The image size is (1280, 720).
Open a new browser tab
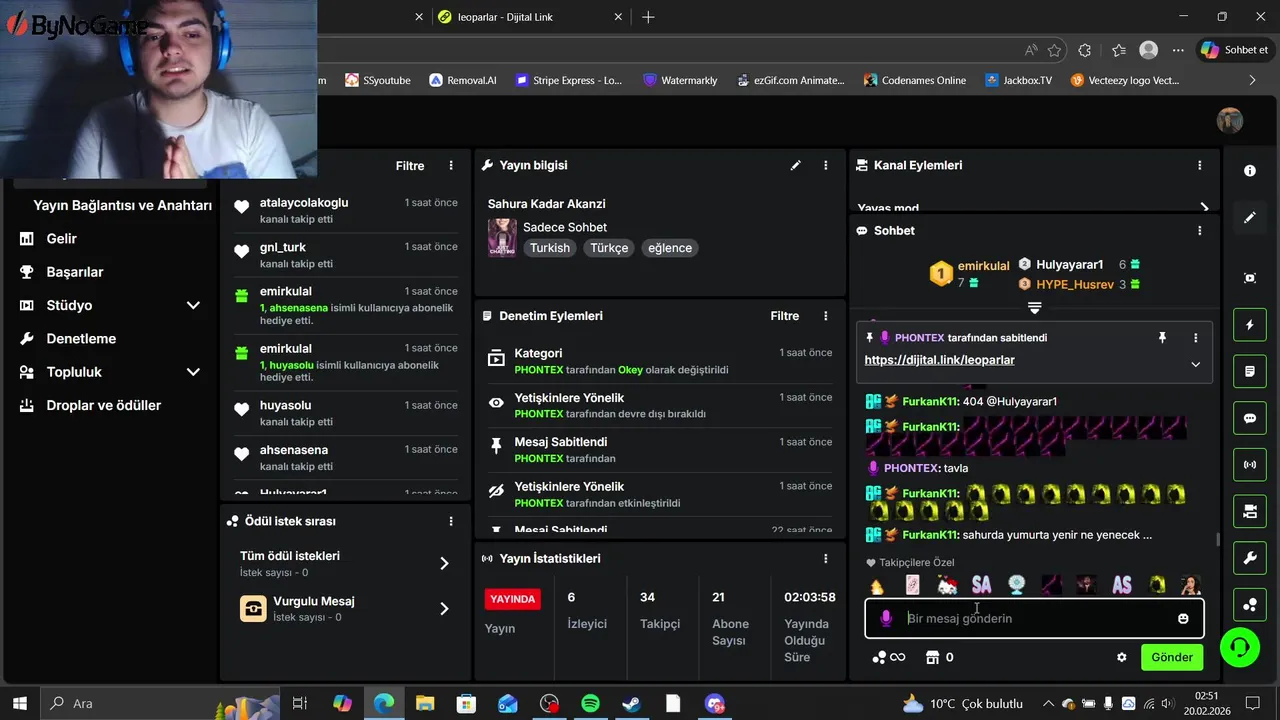coord(648,17)
